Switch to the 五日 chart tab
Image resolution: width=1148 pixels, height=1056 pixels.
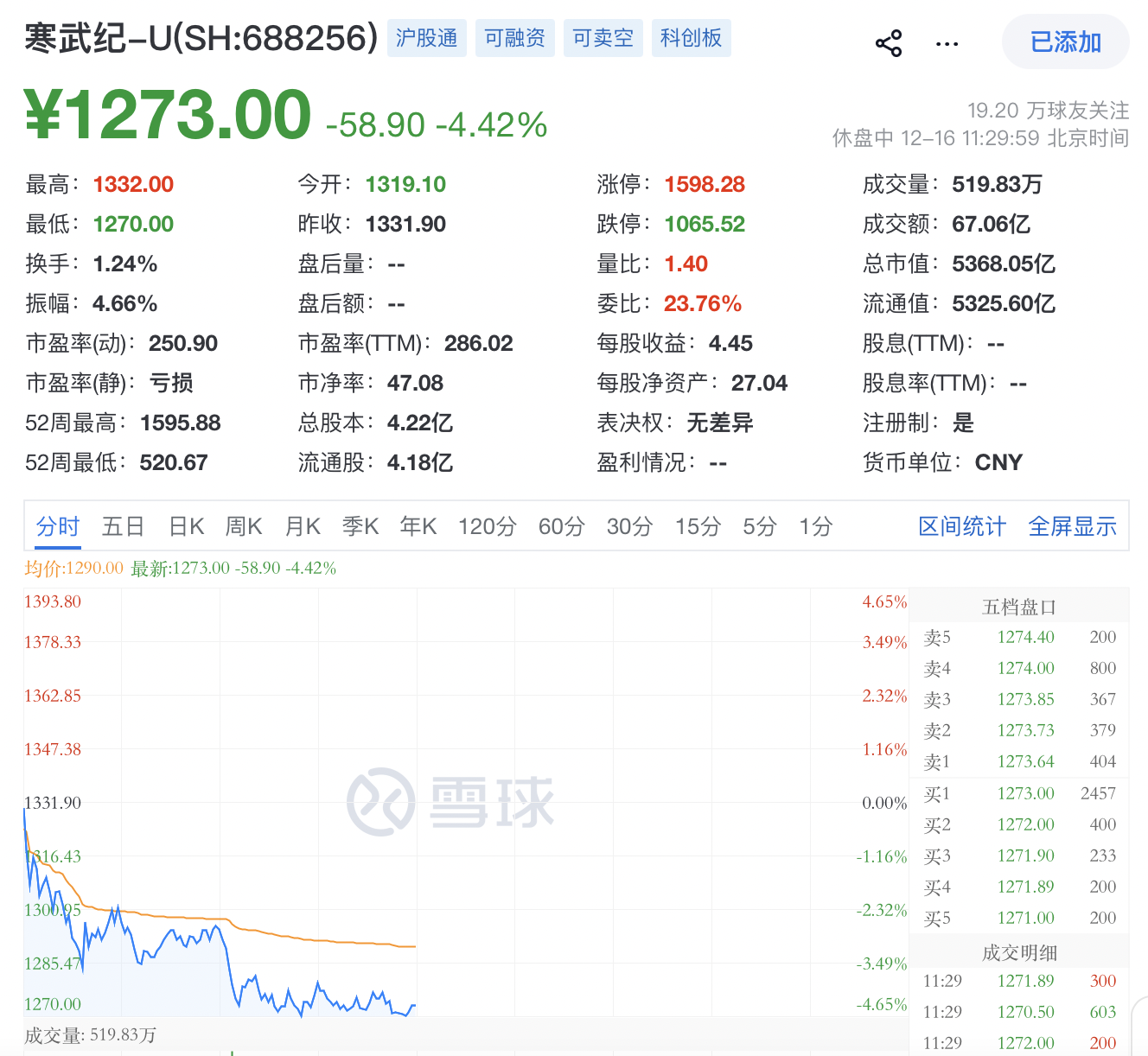point(123,526)
